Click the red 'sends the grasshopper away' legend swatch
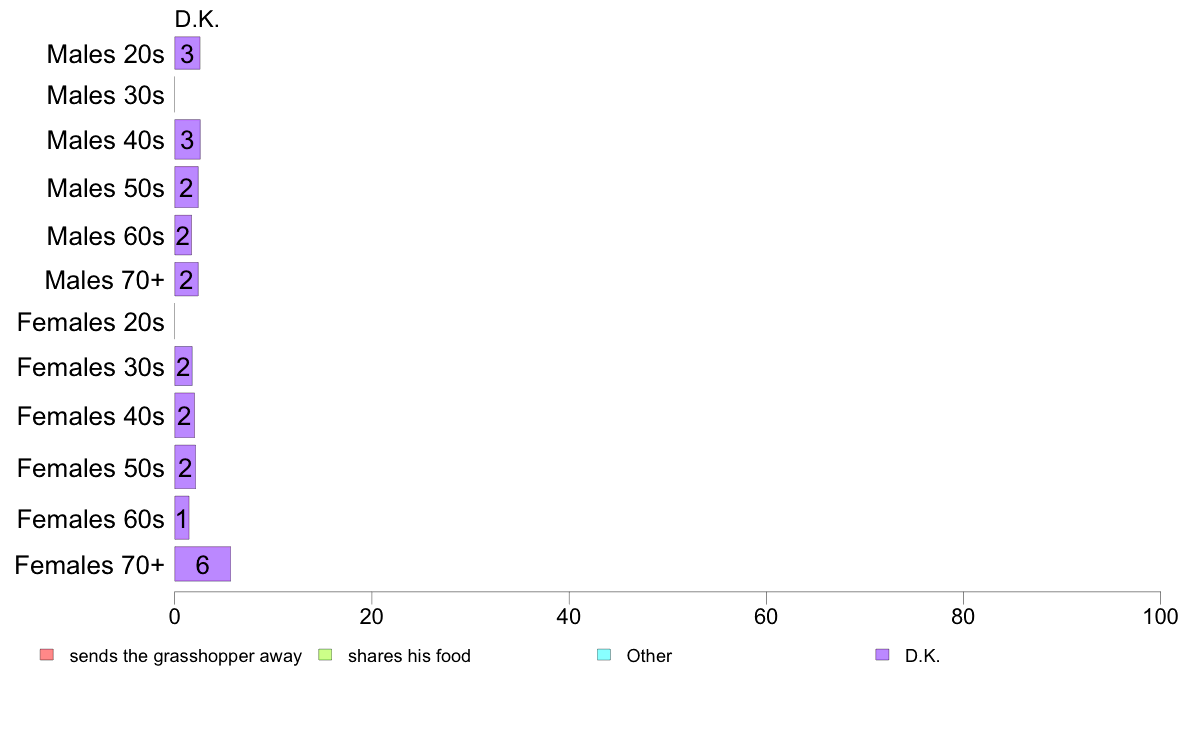 [x=47, y=655]
